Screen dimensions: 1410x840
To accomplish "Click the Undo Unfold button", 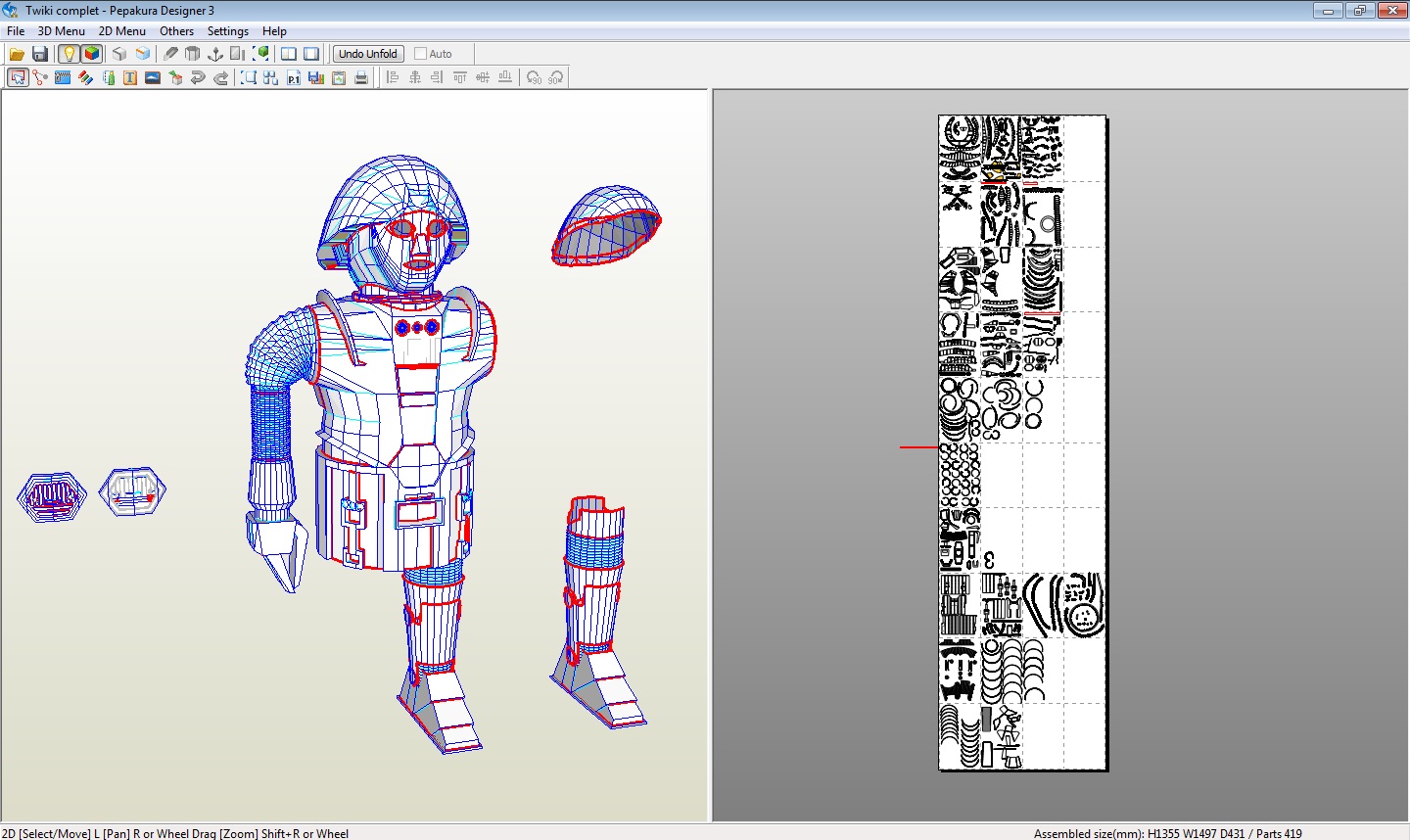I will click(368, 54).
